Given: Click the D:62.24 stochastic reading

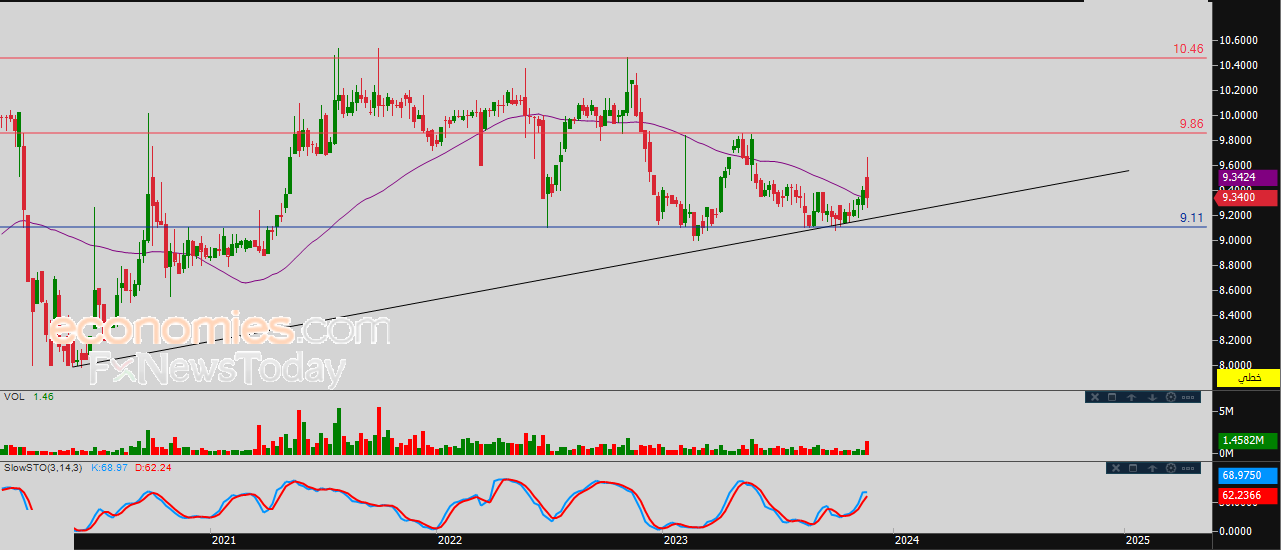Looking at the screenshot, I should tap(155, 467).
